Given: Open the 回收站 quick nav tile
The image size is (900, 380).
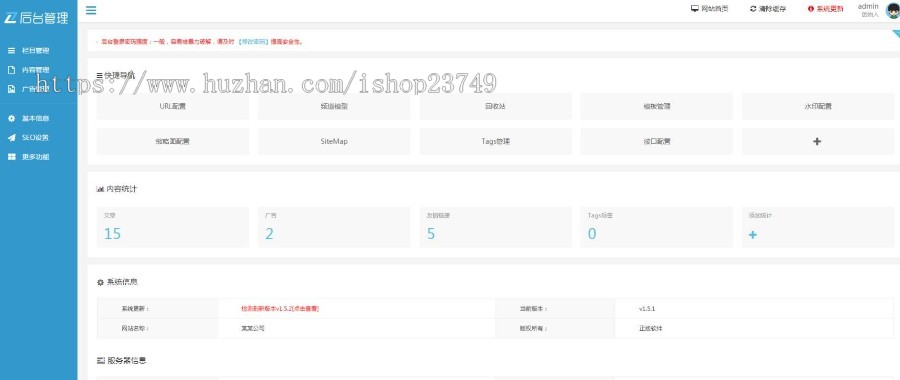Looking at the screenshot, I should pos(495,106).
